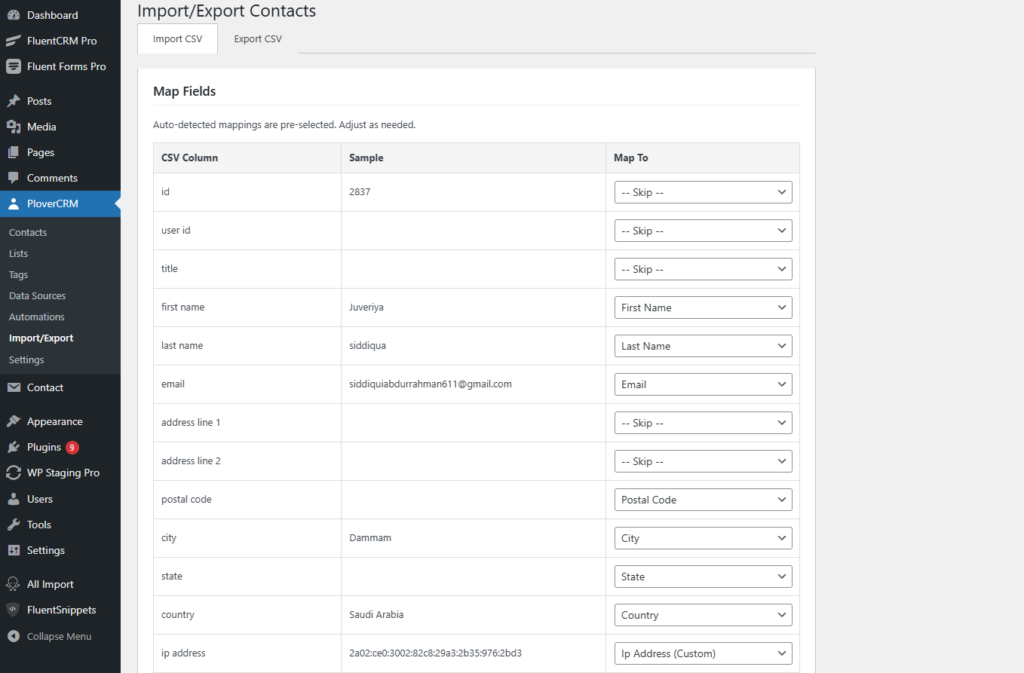Open the Data Sources submenu item

(x=37, y=296)
